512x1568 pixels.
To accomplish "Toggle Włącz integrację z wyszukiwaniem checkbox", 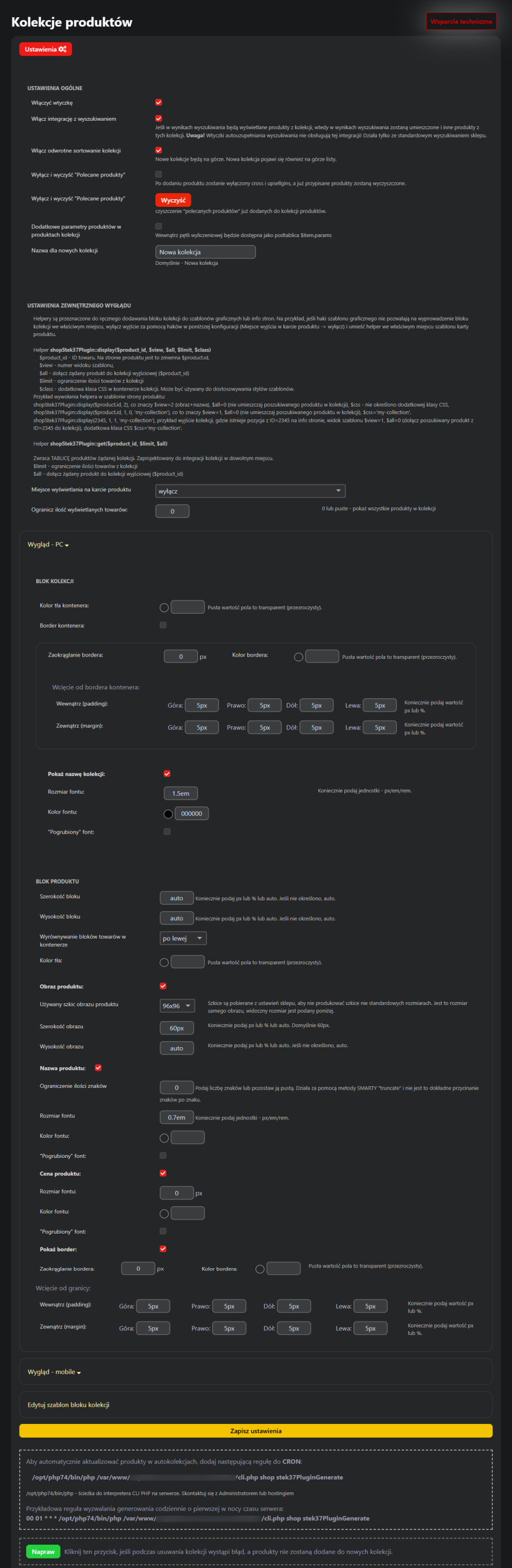I will [x=158, y=119].
